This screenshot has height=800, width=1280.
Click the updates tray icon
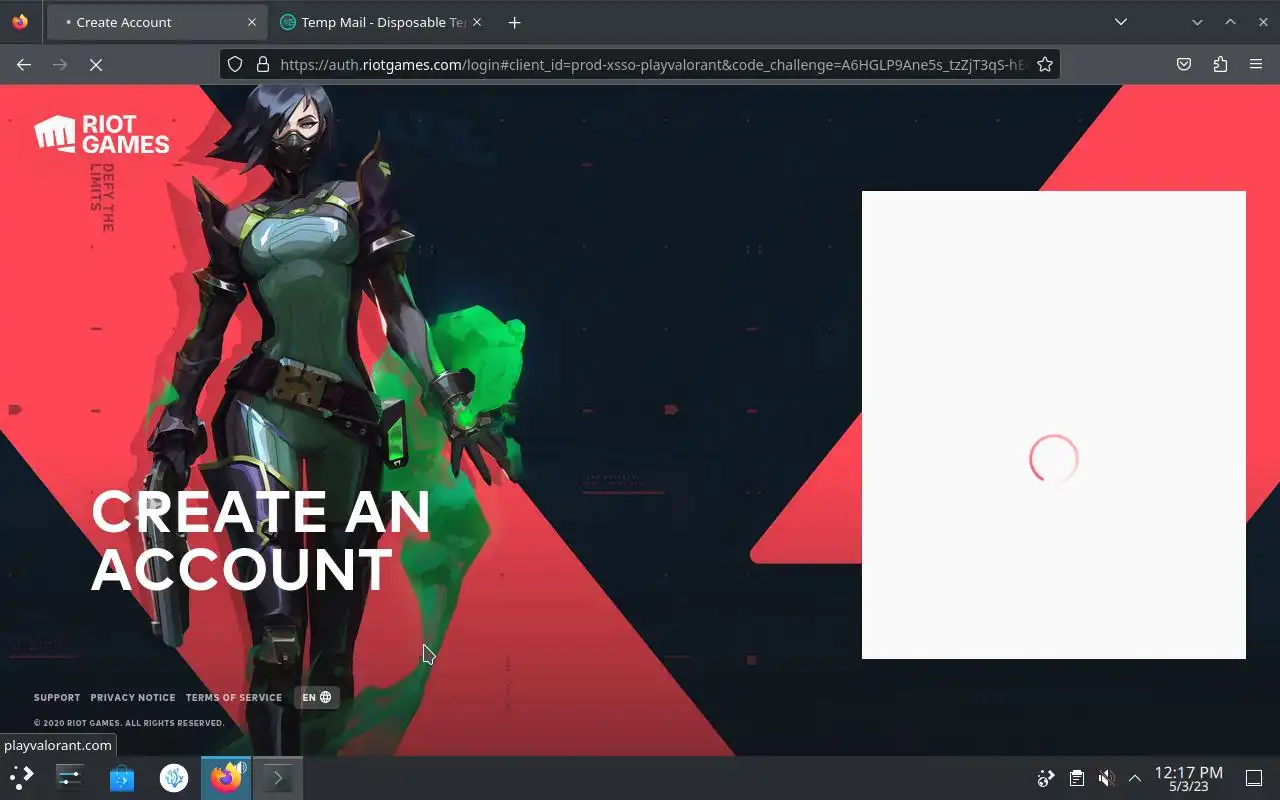[1046, 778]
